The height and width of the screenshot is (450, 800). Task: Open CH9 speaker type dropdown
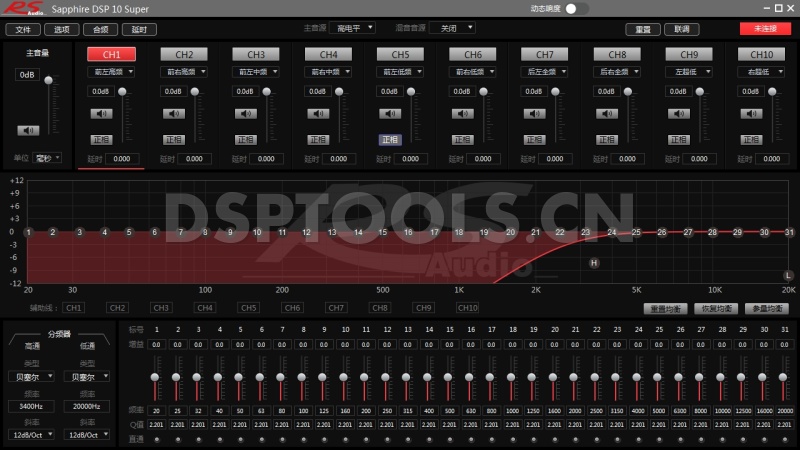688,72
